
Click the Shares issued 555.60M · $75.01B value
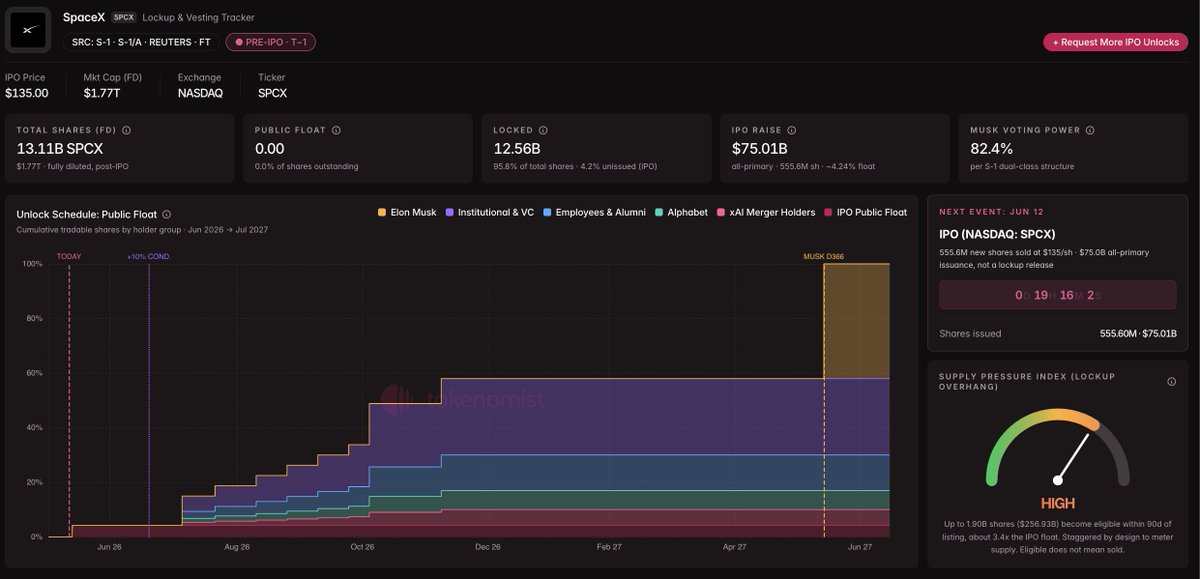point(1137,334)
